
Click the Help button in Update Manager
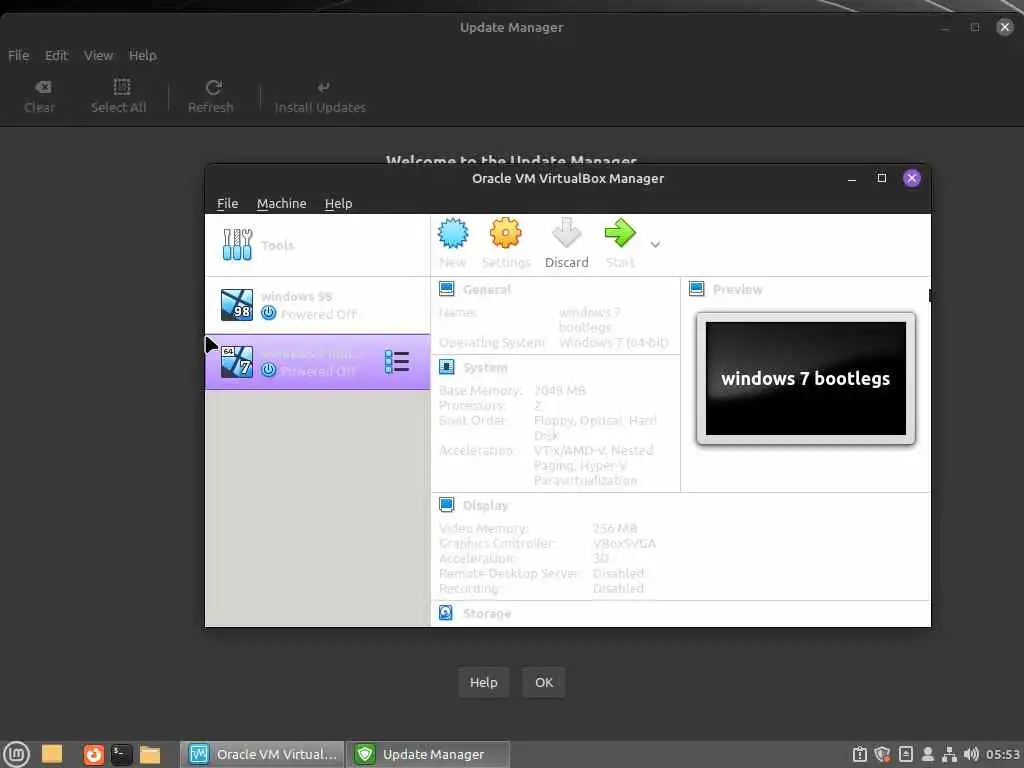483,682
